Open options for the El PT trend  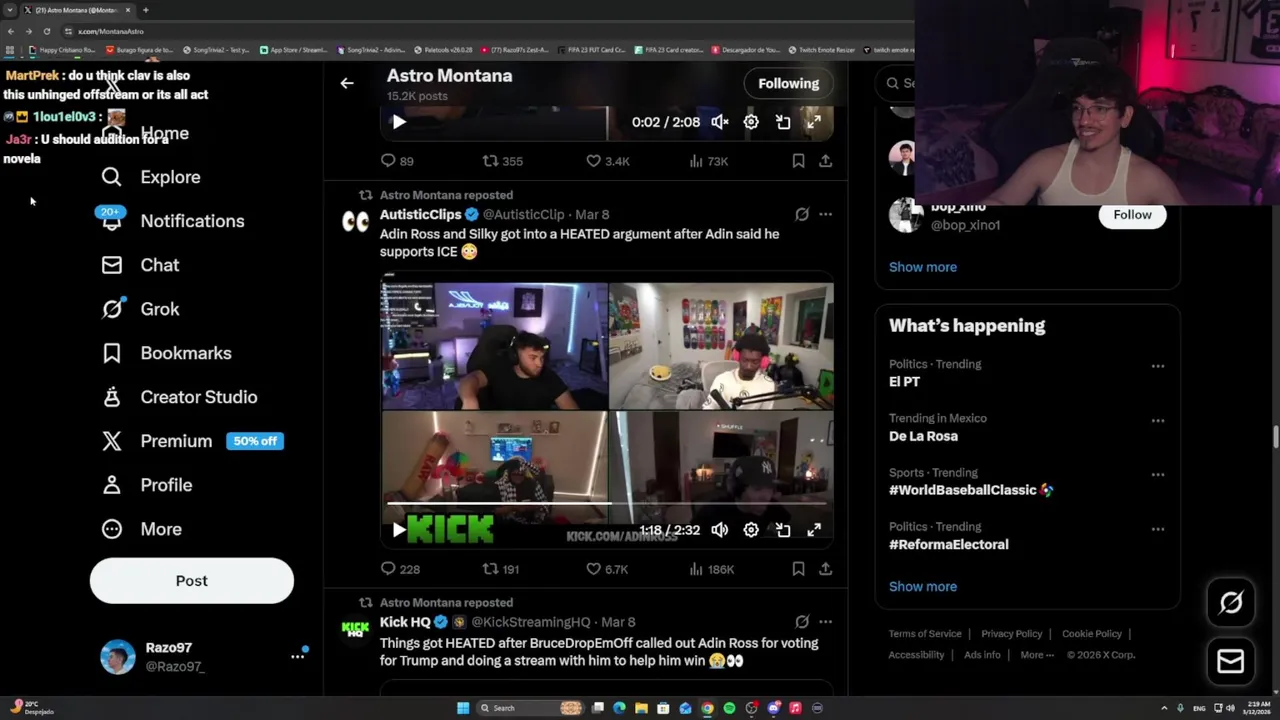coord(1157,366)
